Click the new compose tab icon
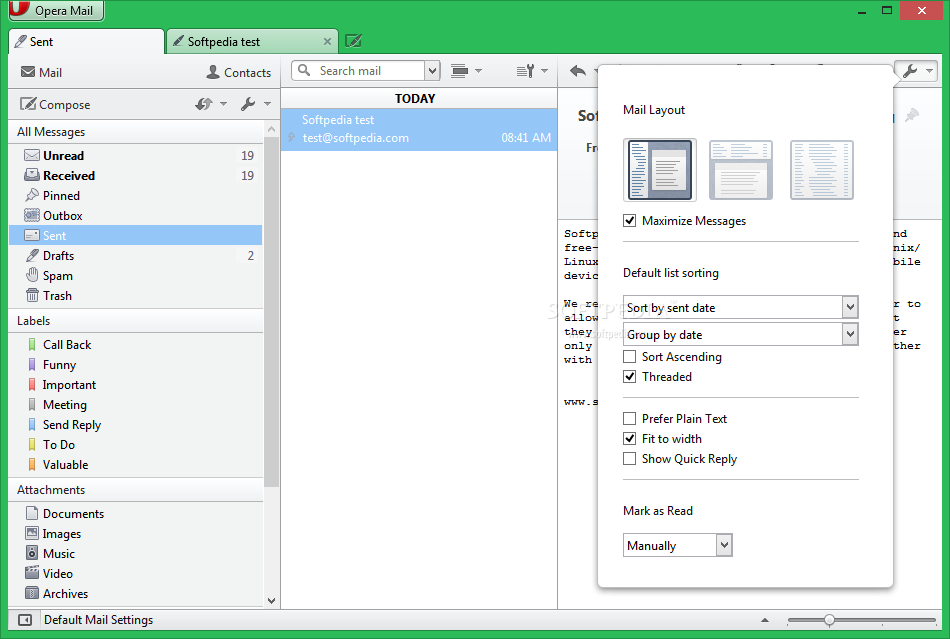The image size is (950, 639). coord(353,41)
